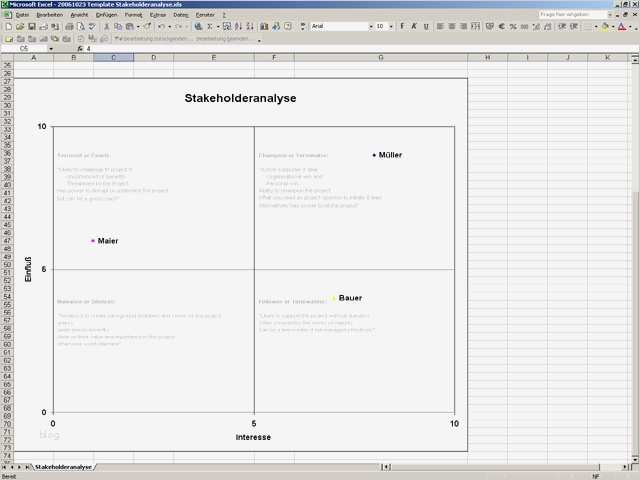Image resolution: width=640 pixels, height=480 pixels.
Task: Select the Maier data point label
Action: (108, 241)
